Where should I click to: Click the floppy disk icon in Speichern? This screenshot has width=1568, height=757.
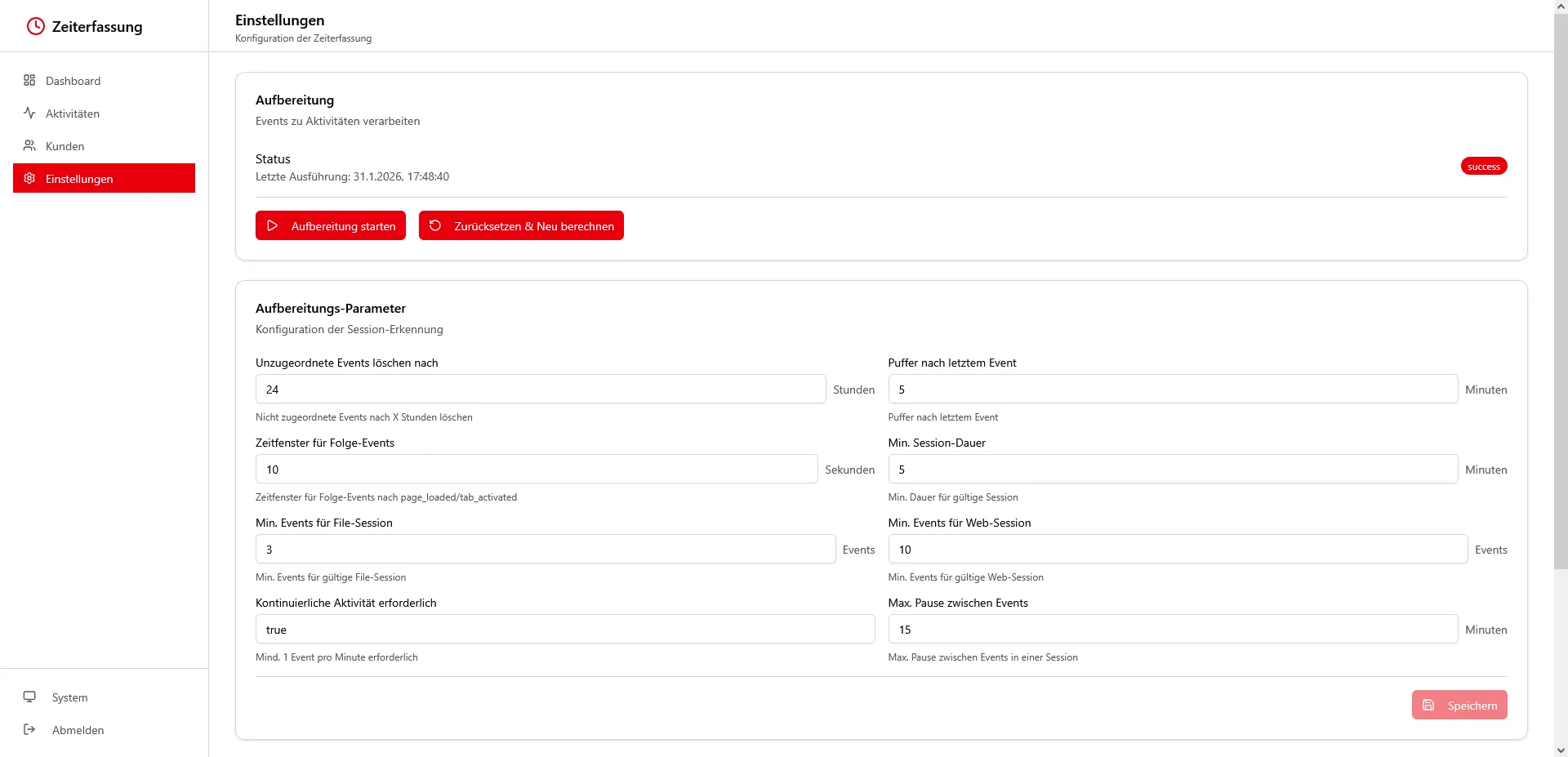point(1428,705)
